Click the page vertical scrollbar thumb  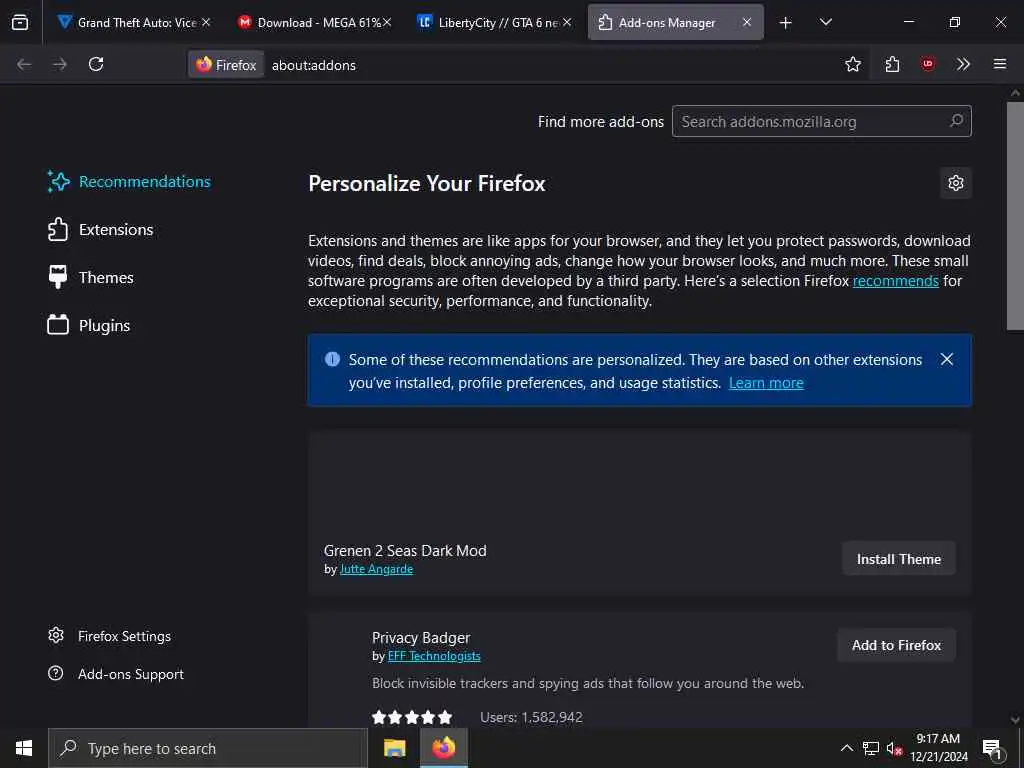(1015, 216)
